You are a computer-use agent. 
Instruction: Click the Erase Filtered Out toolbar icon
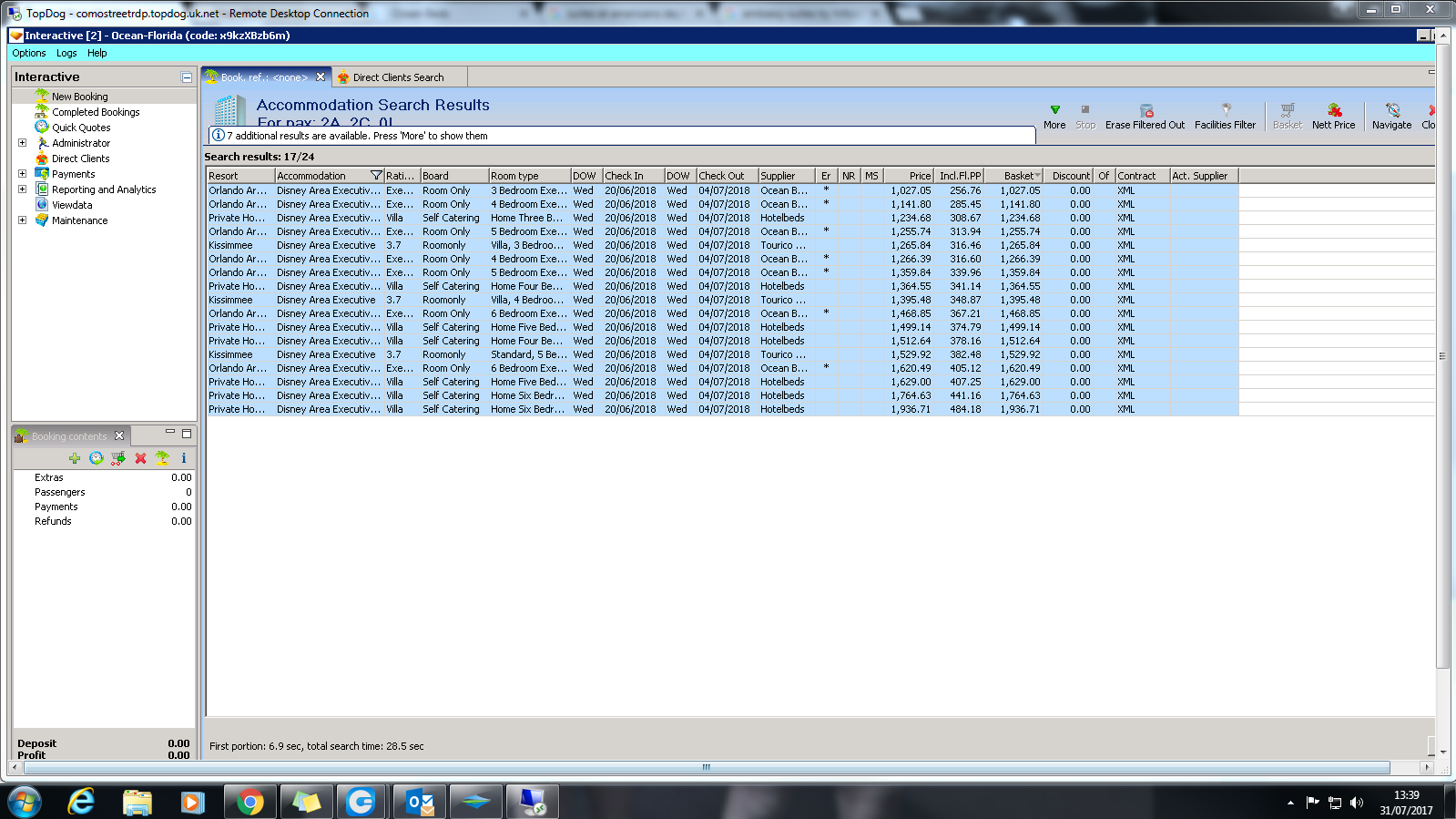tap(1146, 109)
